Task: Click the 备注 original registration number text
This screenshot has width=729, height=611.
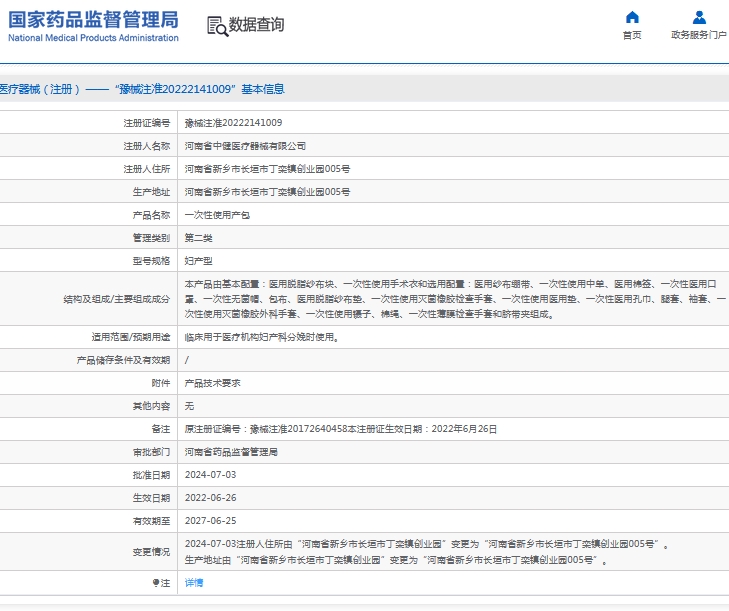Action: click(341, 429)
